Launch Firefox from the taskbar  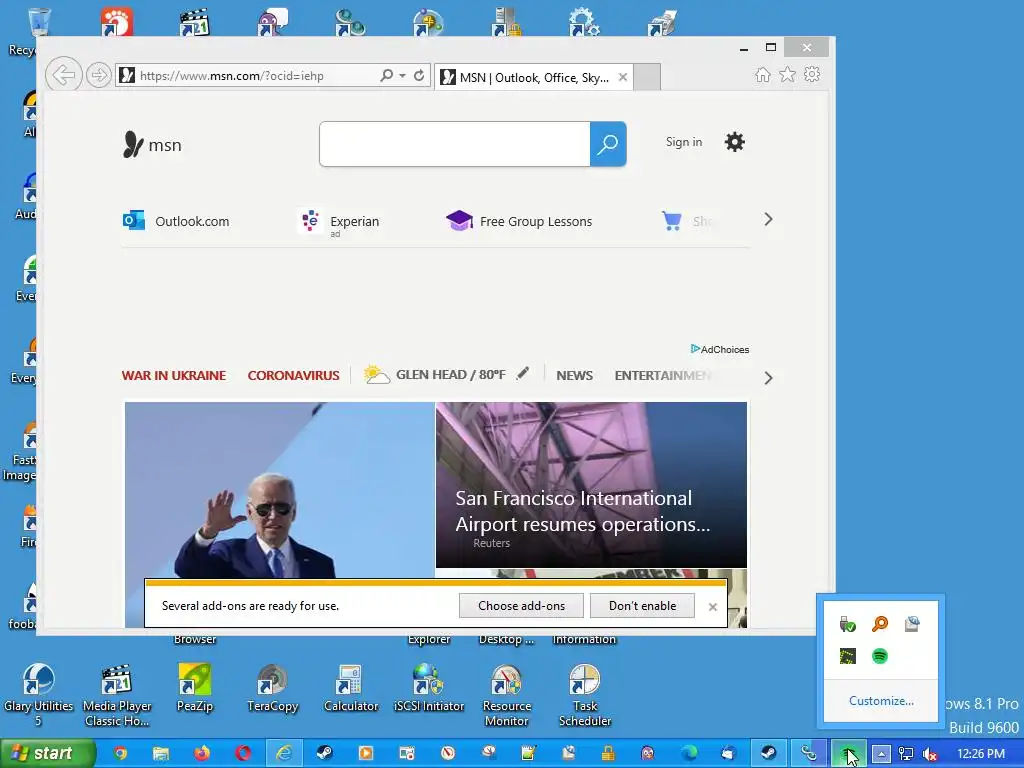click(202, 753)
